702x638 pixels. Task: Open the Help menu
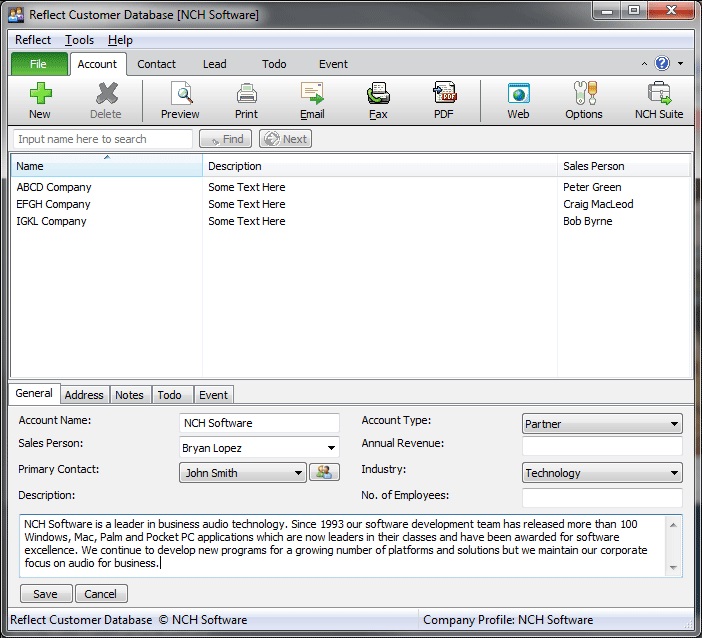[x=120, y=40]
